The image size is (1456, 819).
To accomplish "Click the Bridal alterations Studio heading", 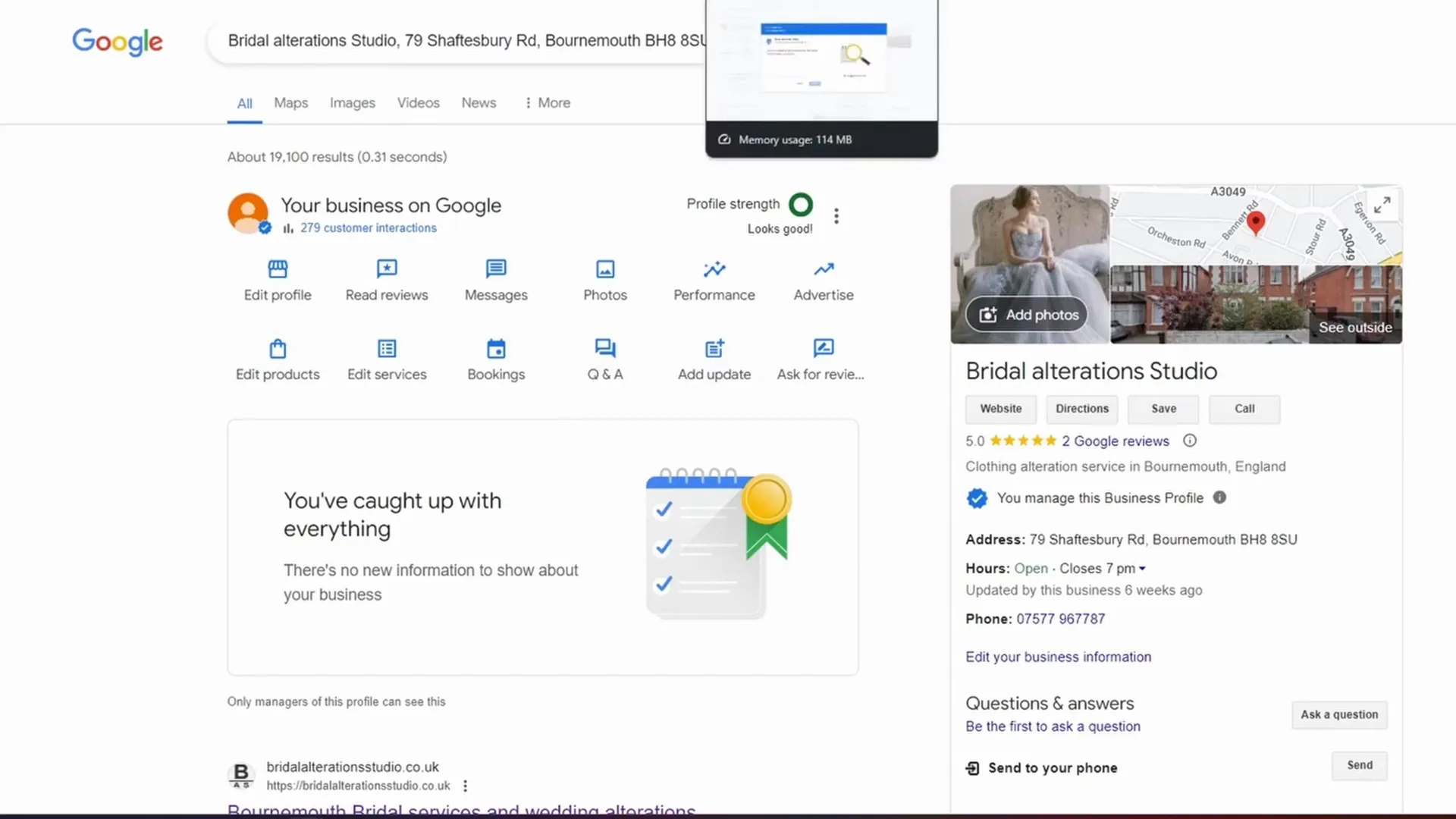I will 1091,371.
